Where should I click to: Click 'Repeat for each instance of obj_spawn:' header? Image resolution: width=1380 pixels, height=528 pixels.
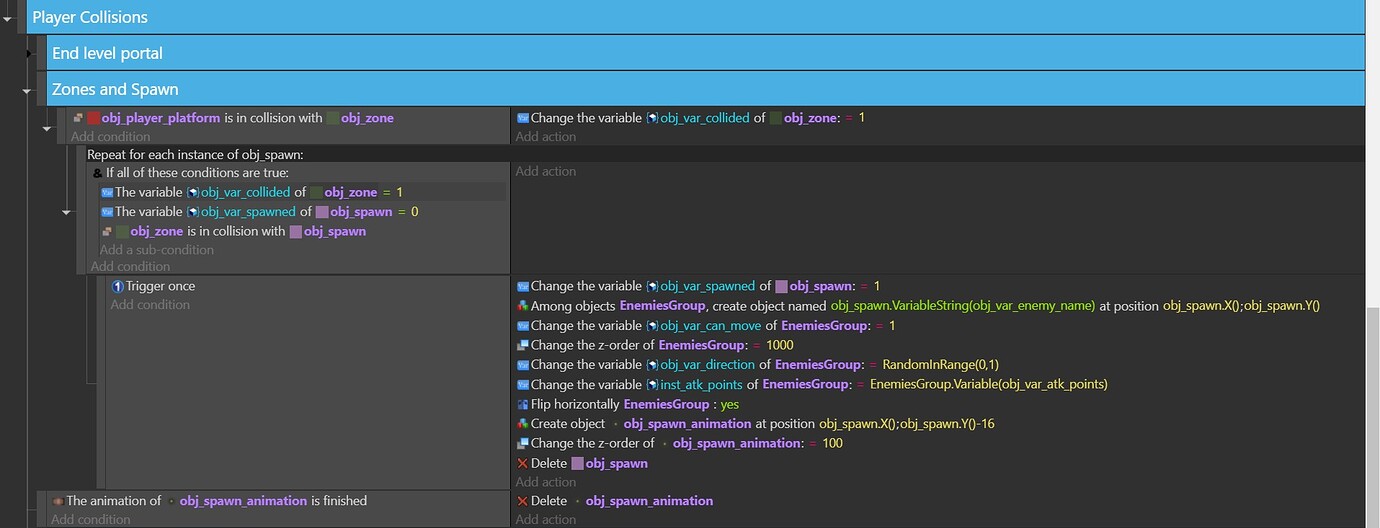pyautogui.click(x=195, y=154)
